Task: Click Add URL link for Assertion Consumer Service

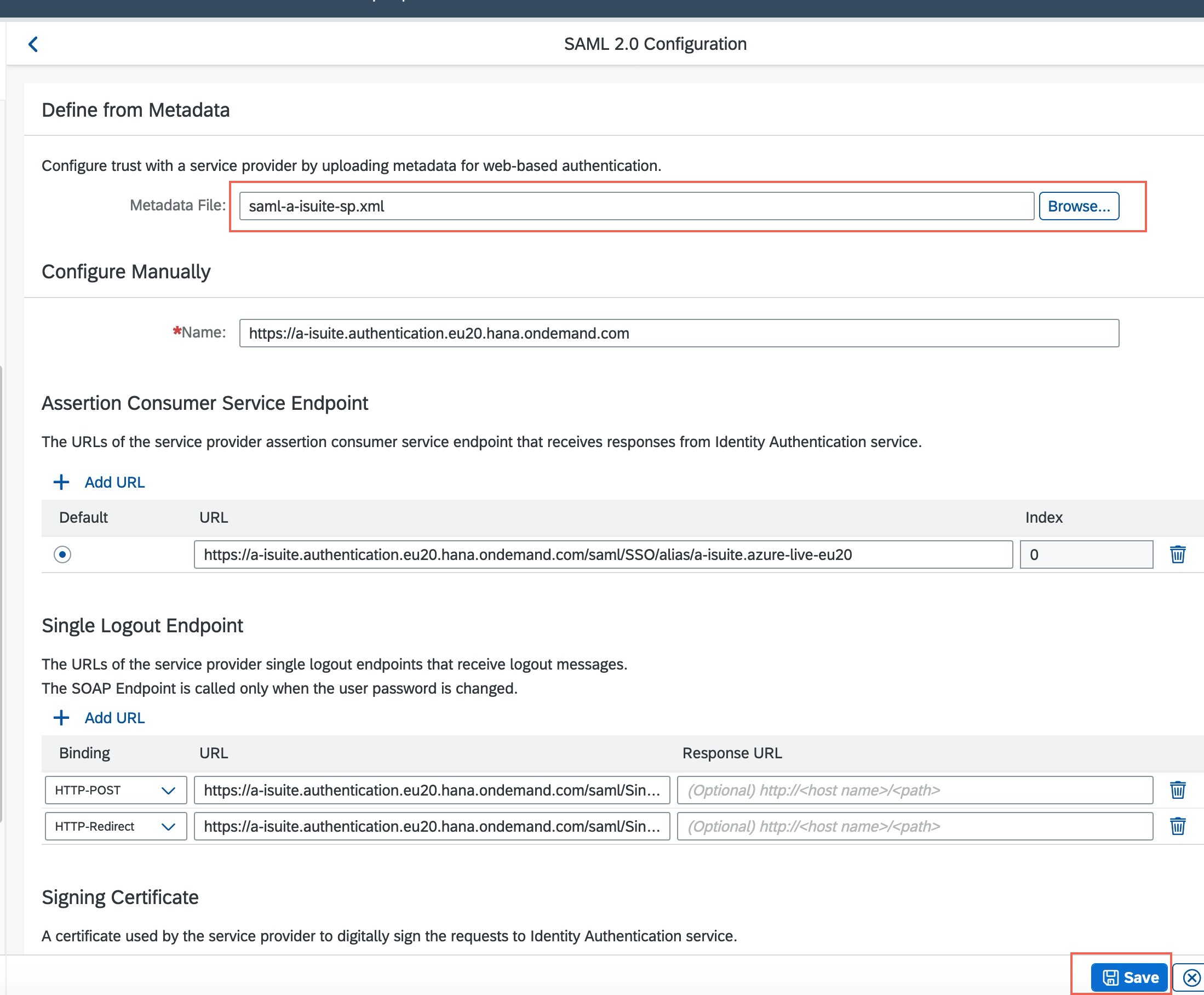Action: pos(114,482)
